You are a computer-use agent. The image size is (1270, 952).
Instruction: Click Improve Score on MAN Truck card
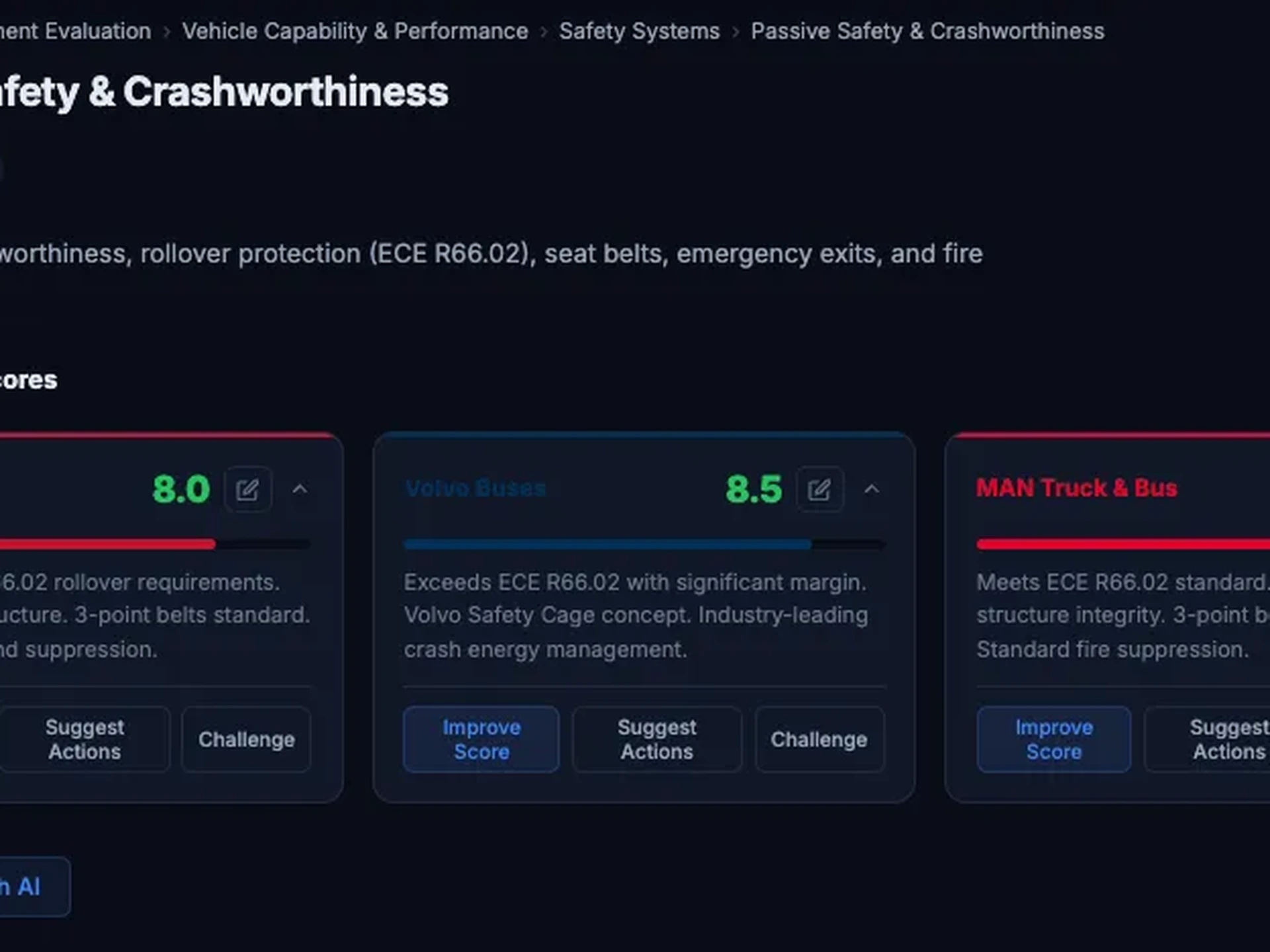point(1053,739)
